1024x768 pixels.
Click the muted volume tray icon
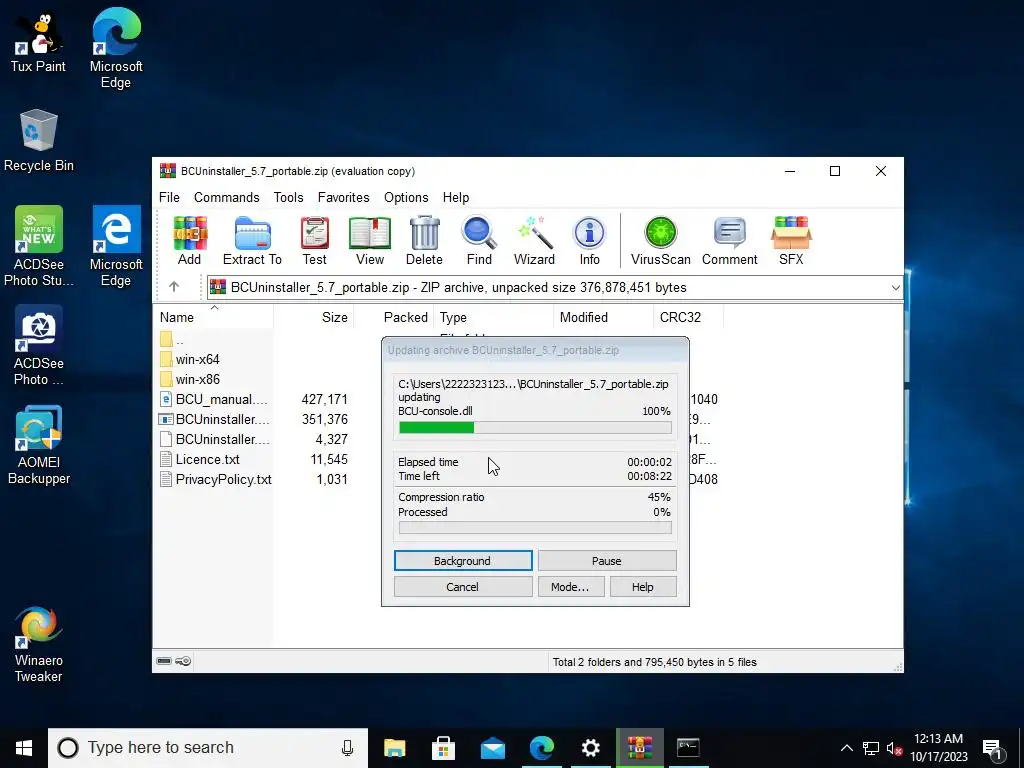coord(894,748)
